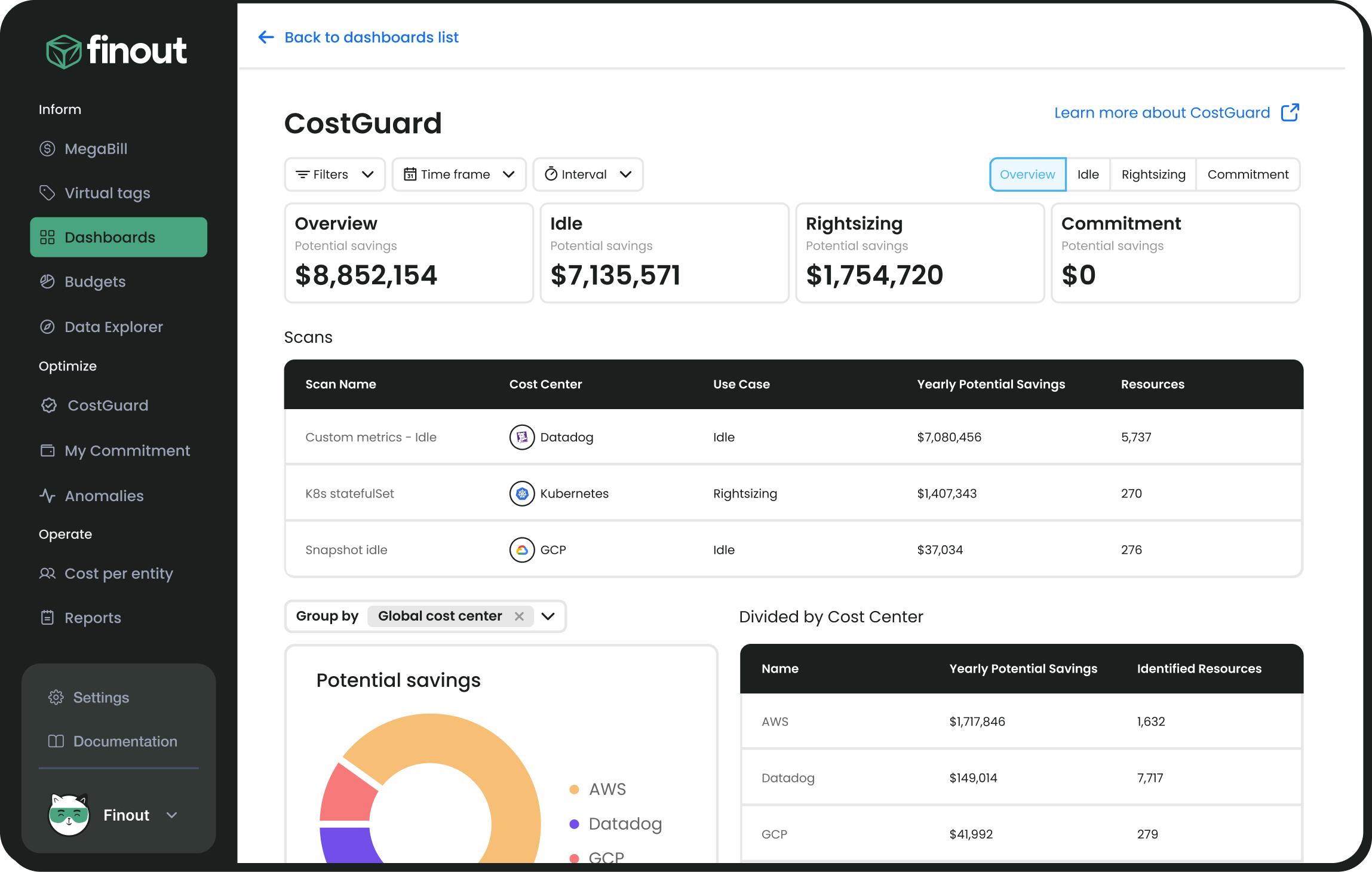Open the Filters dropdown

334,174
